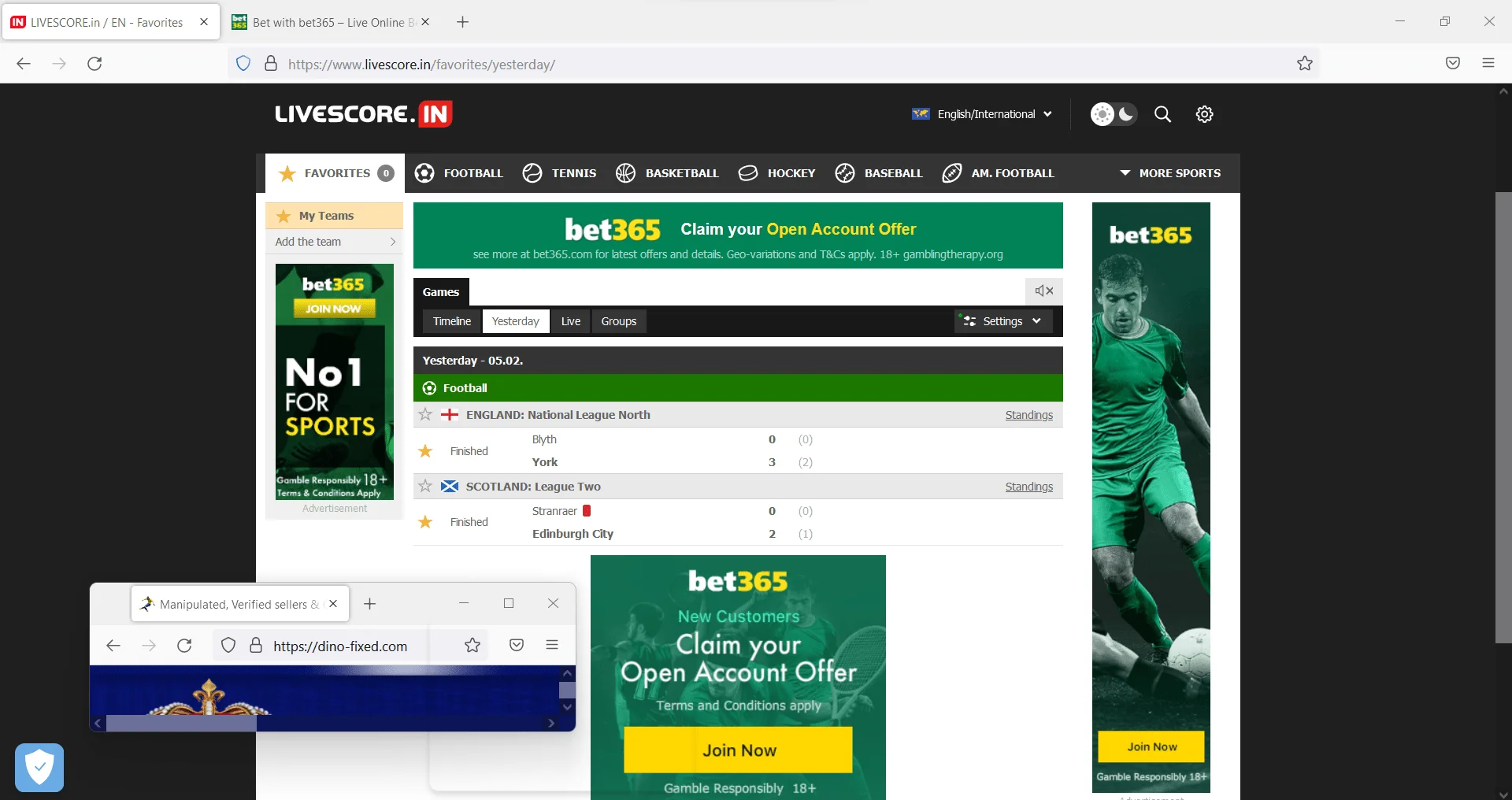This screenshot has height=800, width=1512.
Task: Click the hockey puck icon in menu
Action: coord(748,173)
